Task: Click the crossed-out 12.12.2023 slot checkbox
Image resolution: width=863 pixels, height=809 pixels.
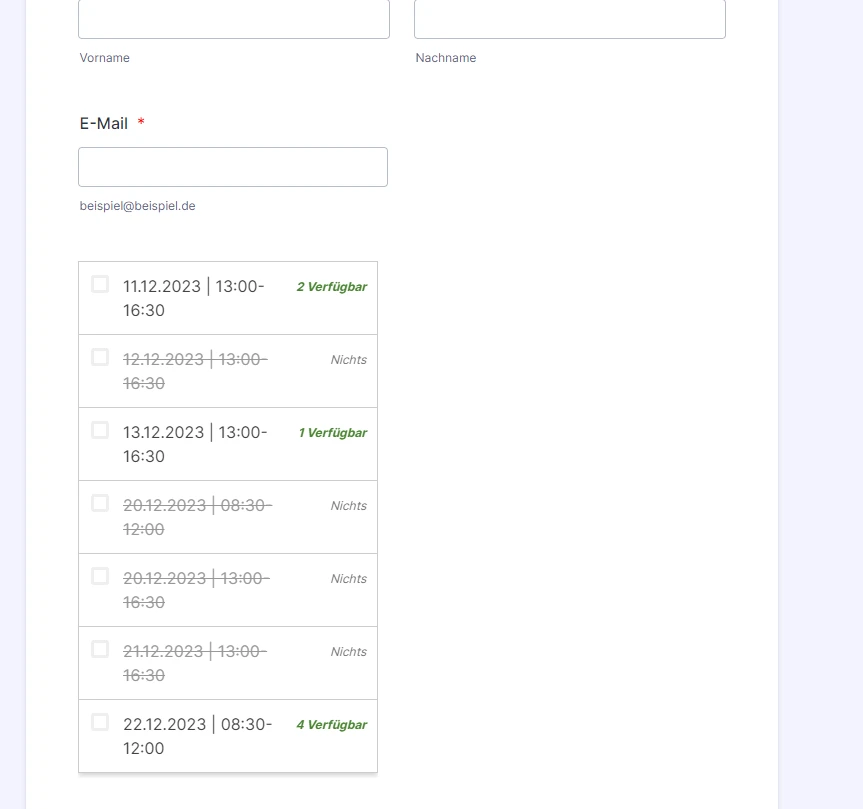Action: [100, 356]
